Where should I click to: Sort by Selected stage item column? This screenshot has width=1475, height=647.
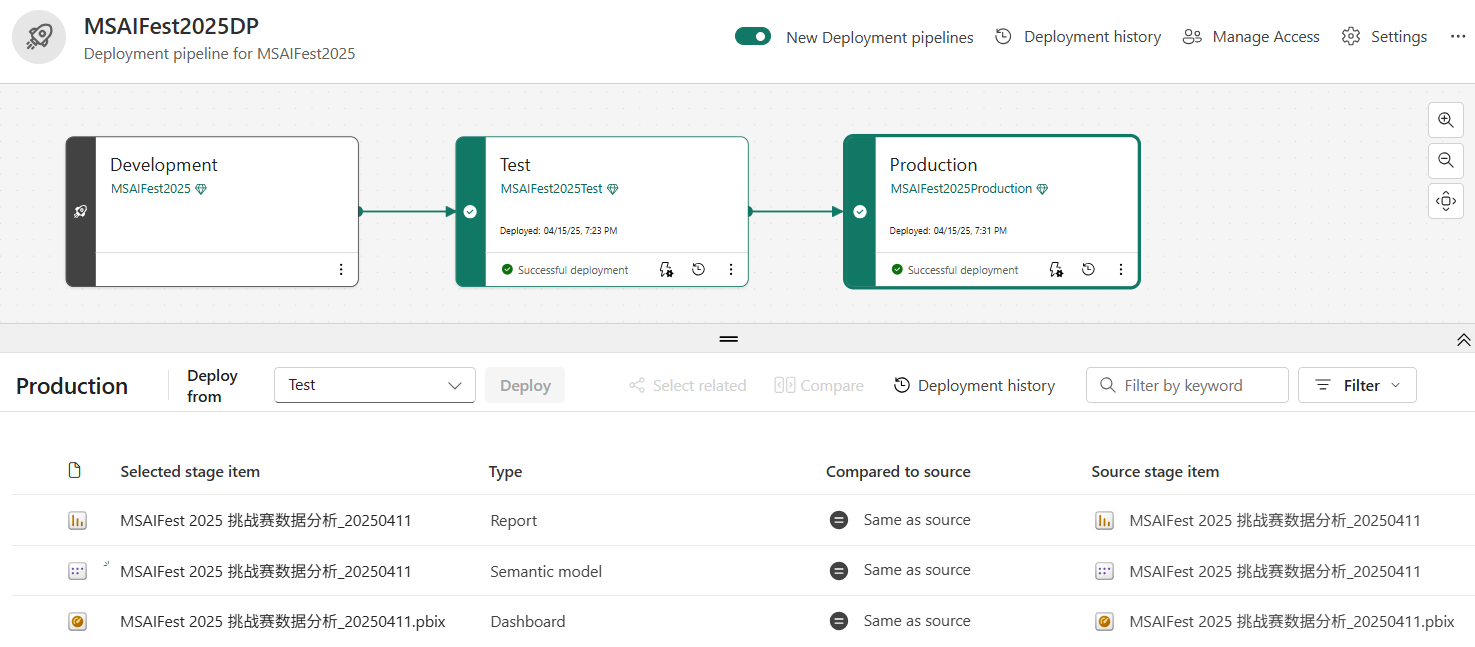(190, 472)
